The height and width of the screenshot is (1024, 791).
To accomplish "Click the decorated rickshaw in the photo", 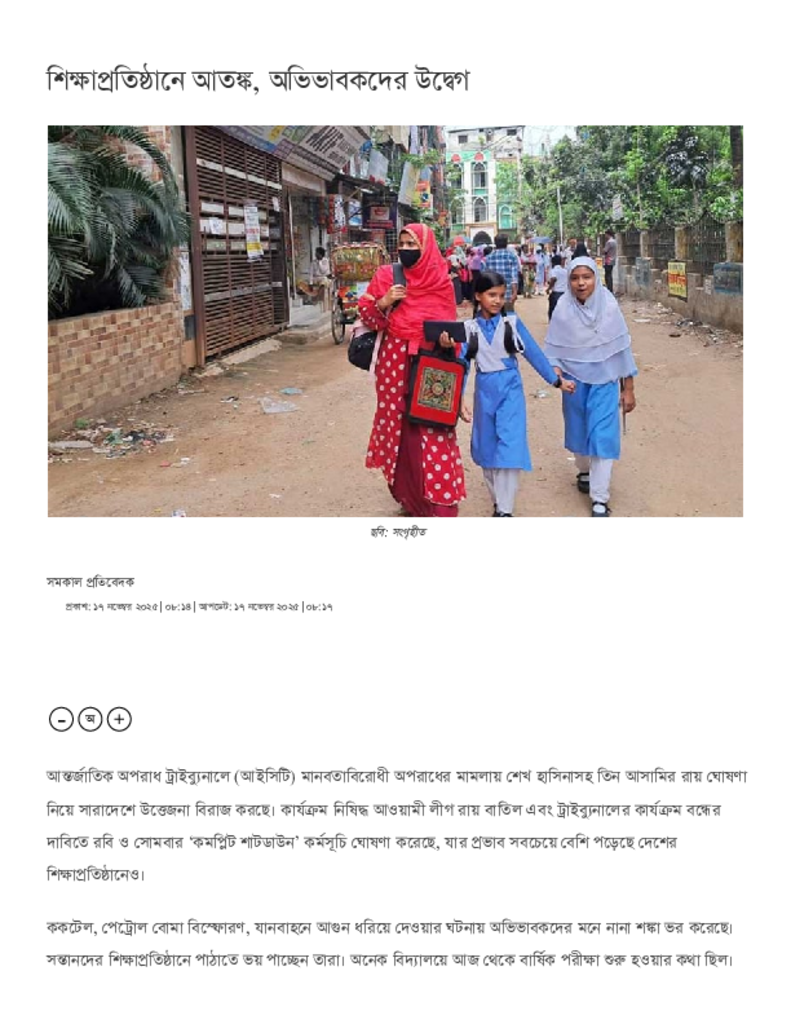I will click(x=355, y=284).
